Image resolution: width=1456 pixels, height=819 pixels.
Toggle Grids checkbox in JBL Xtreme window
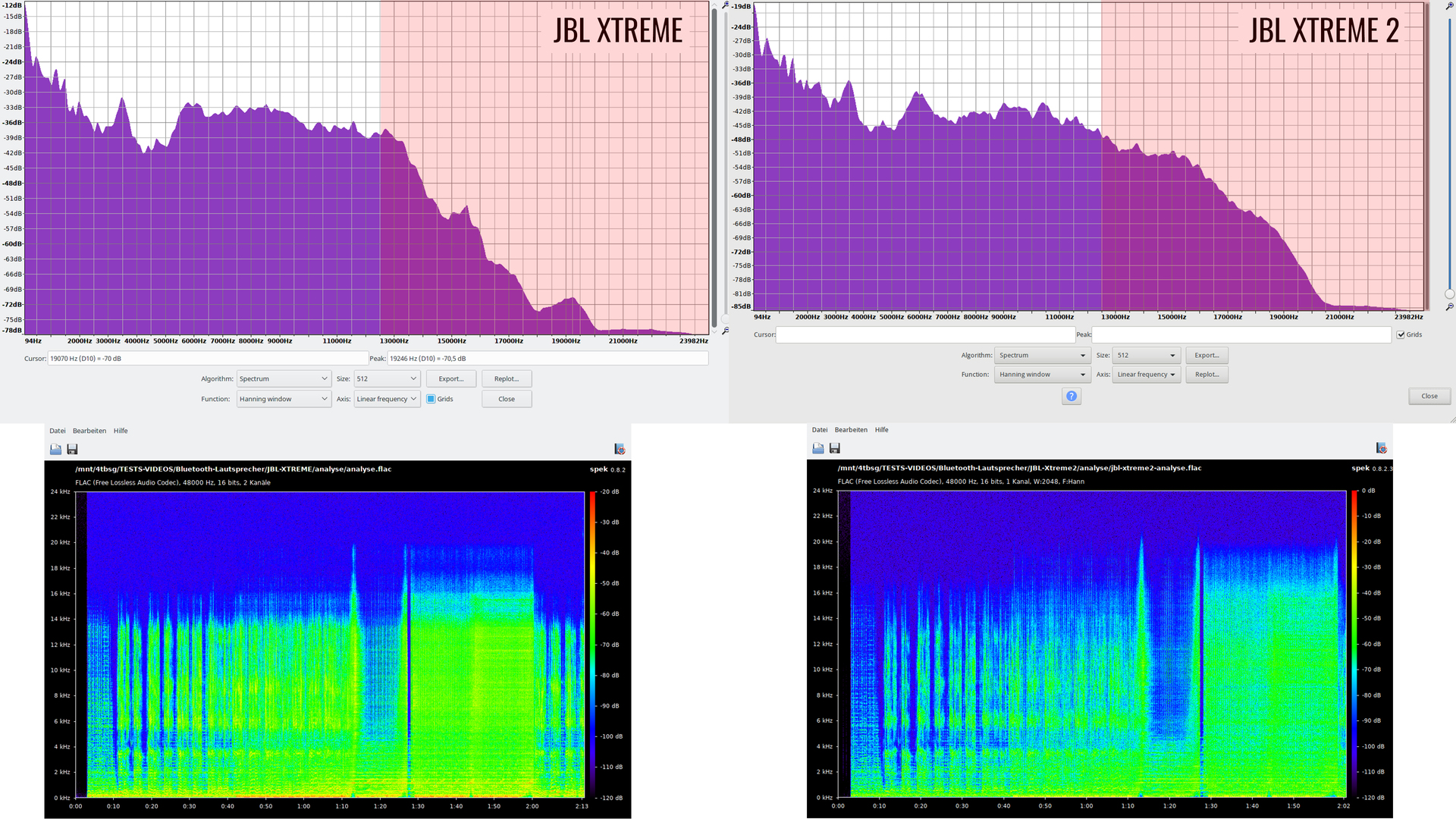431,399
